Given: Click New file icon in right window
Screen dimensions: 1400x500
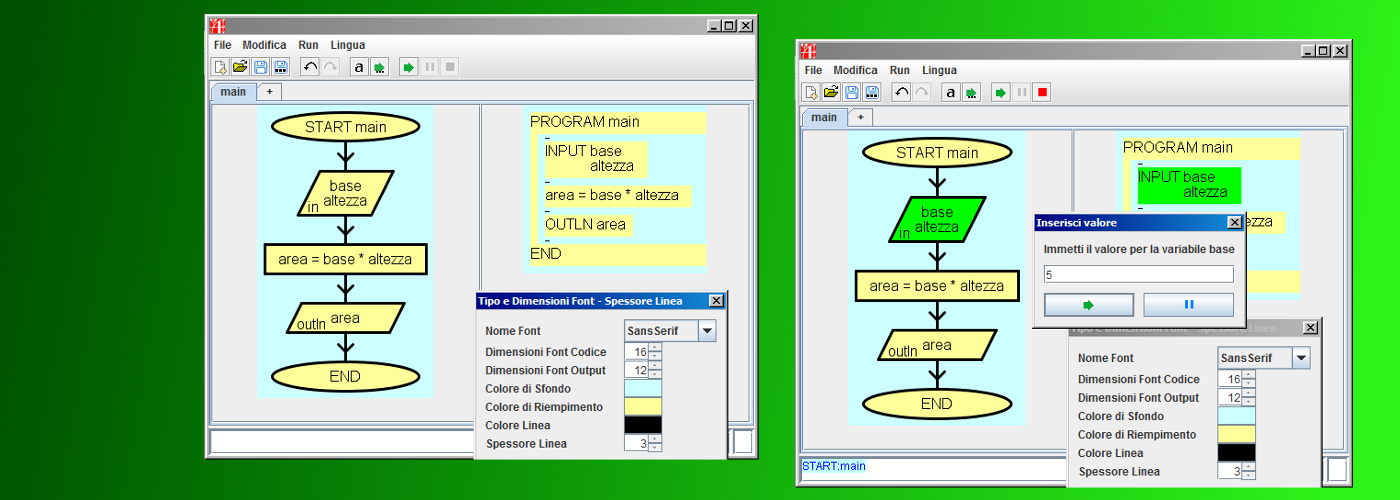Looking at the screenshot, I should pos(812,92).
